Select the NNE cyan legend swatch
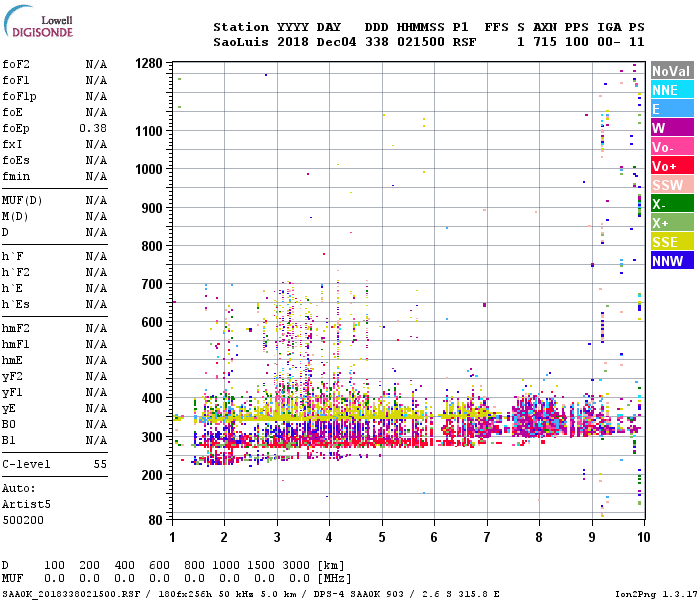This screenshot has width=700, height=600. point(672,90)
